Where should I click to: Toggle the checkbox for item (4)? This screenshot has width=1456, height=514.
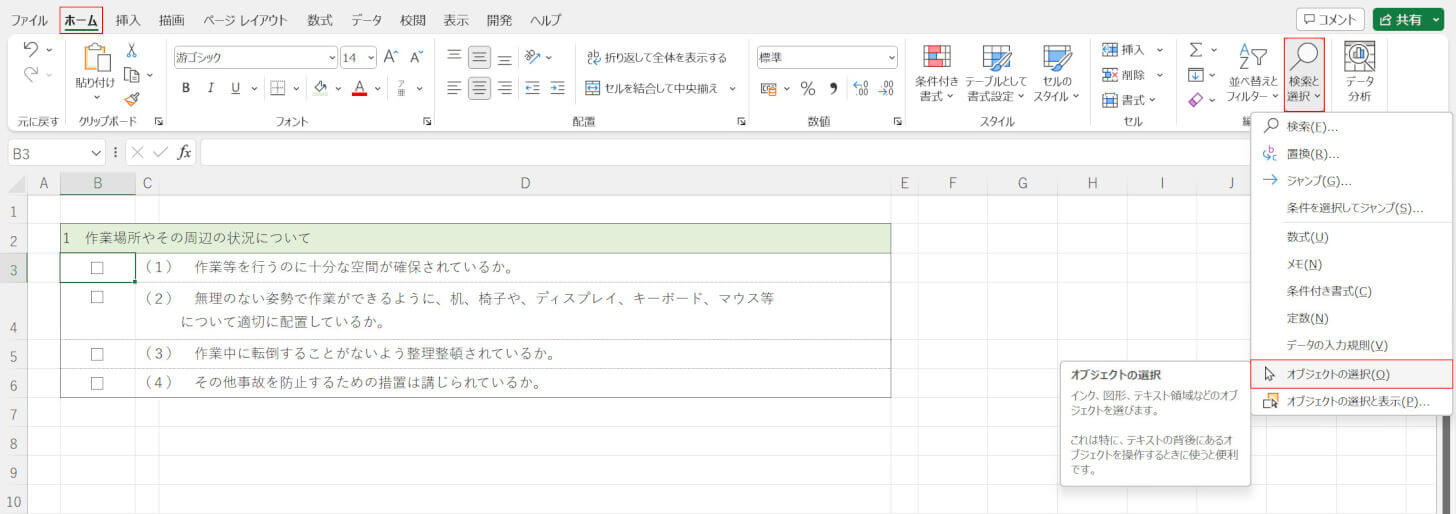pyautogui.click(x=97, y=383)
